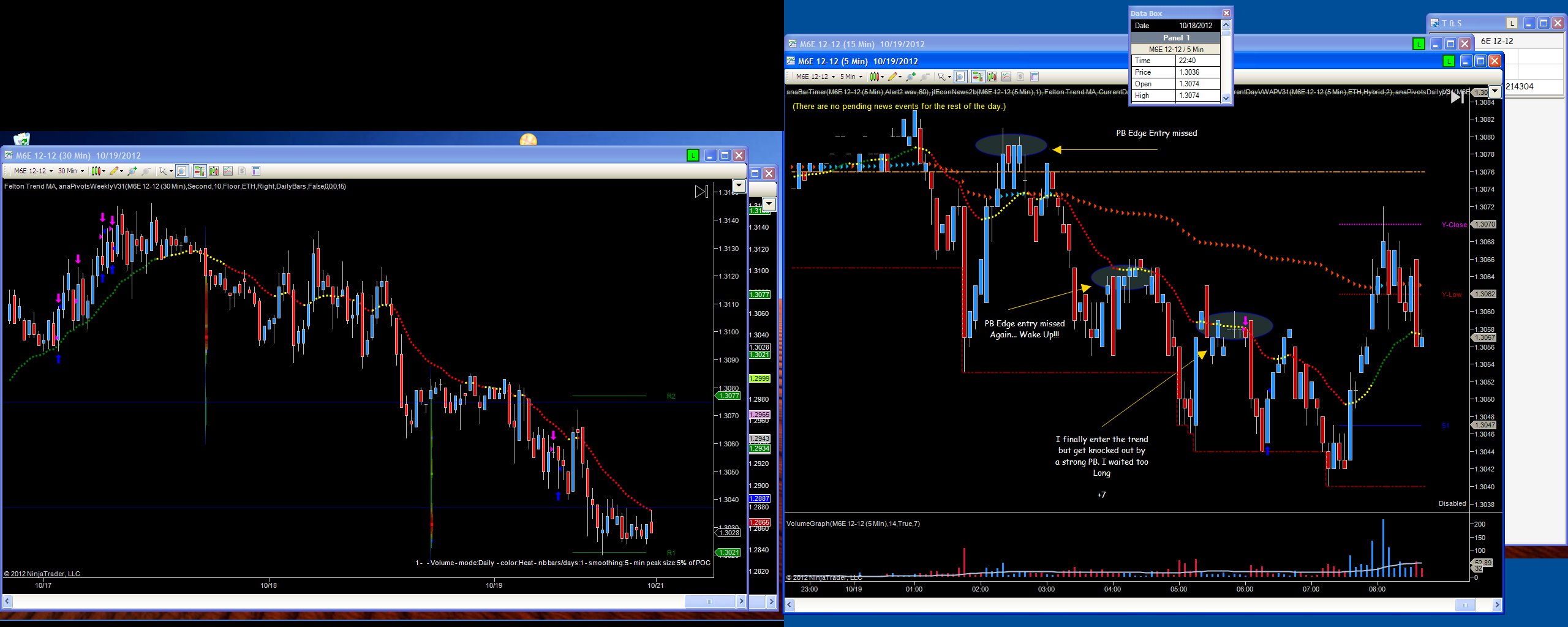
Task: Select the drawing pencil tool in 5 Min chart
Action: tap(894, 77)
